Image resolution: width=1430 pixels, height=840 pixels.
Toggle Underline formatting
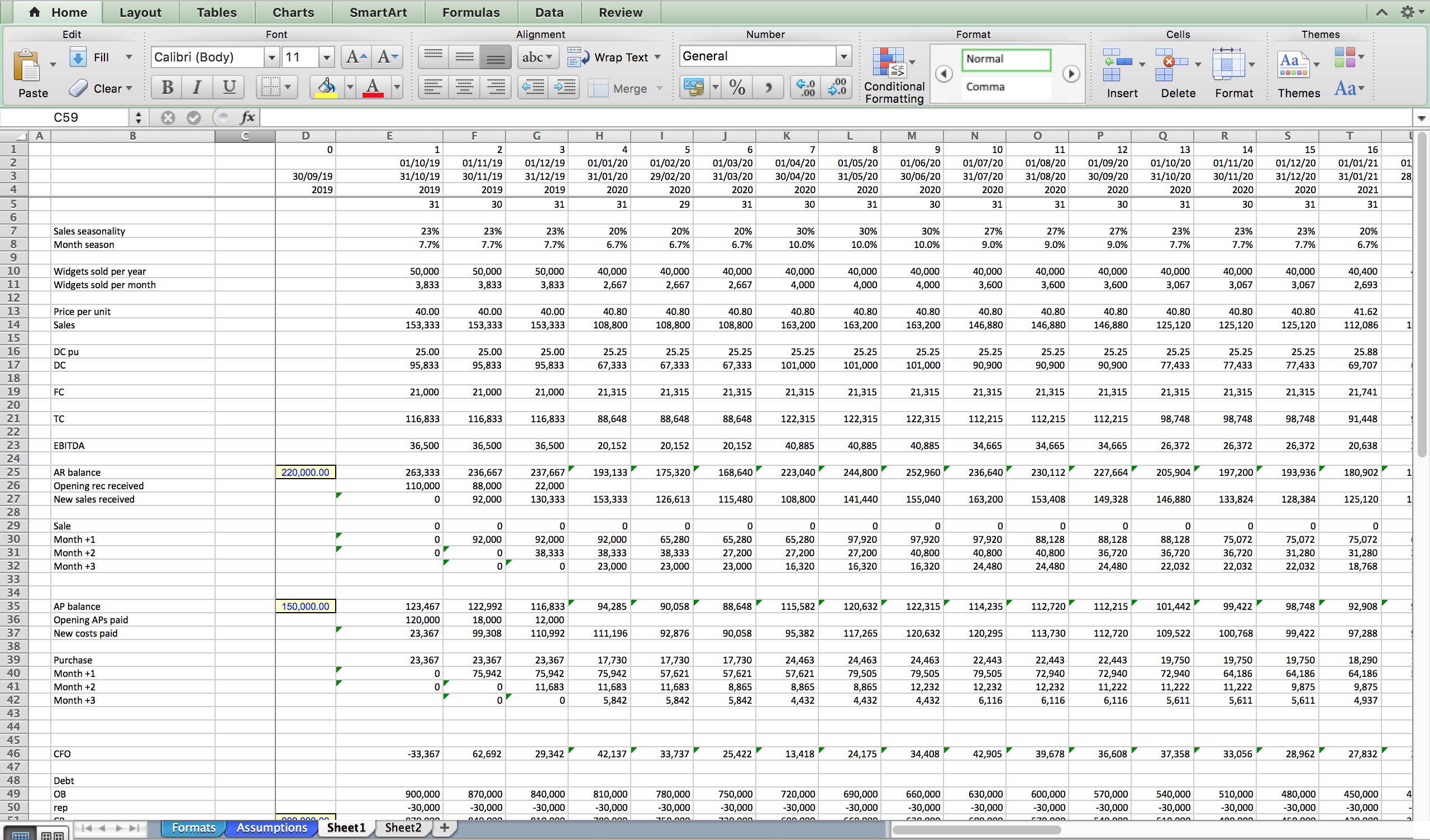coord(228,87)
